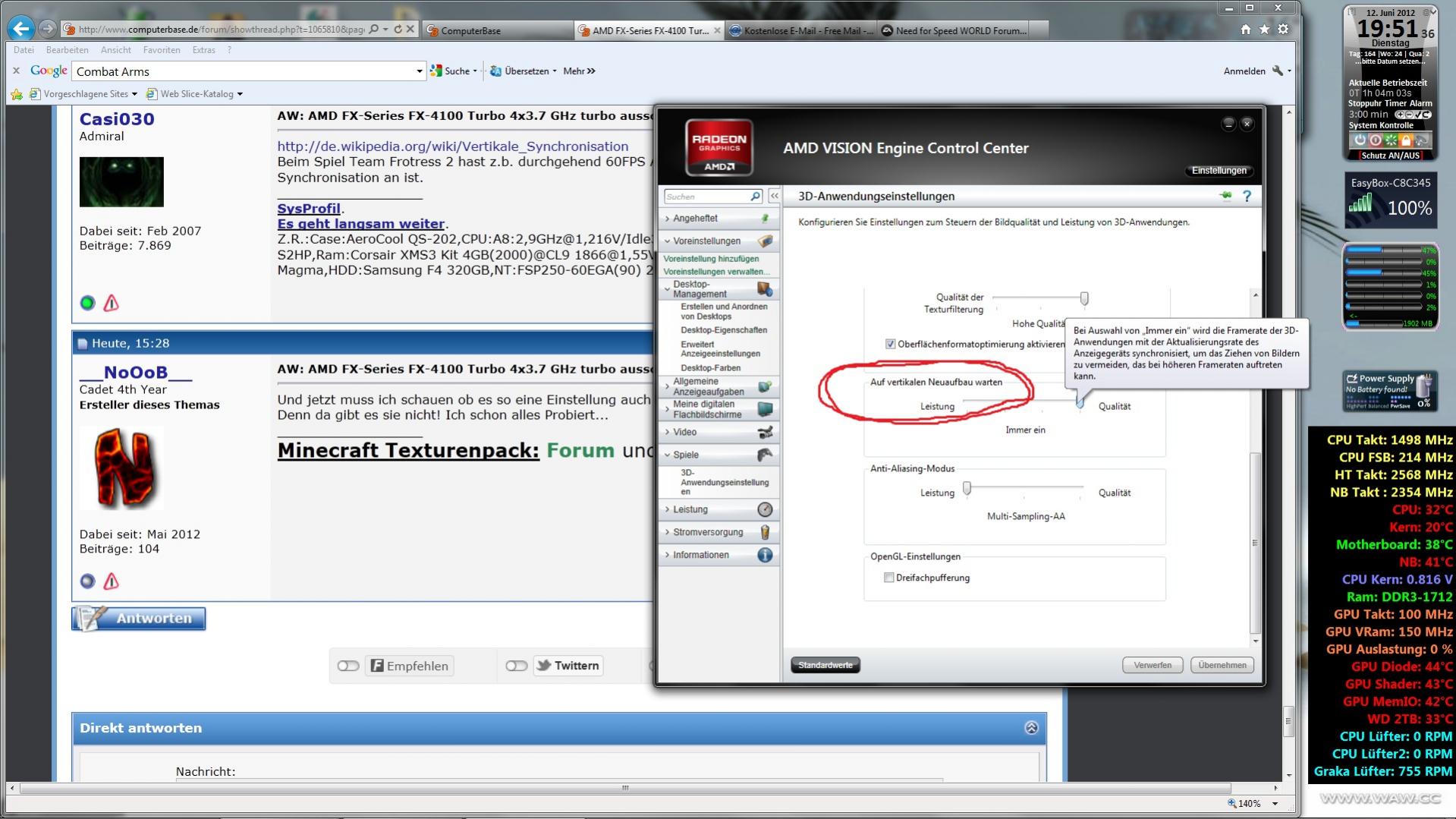This screenshot has width=1456, height=819.
Task: Switch to the ComputerBase browser tab
Action: (497, 30)
